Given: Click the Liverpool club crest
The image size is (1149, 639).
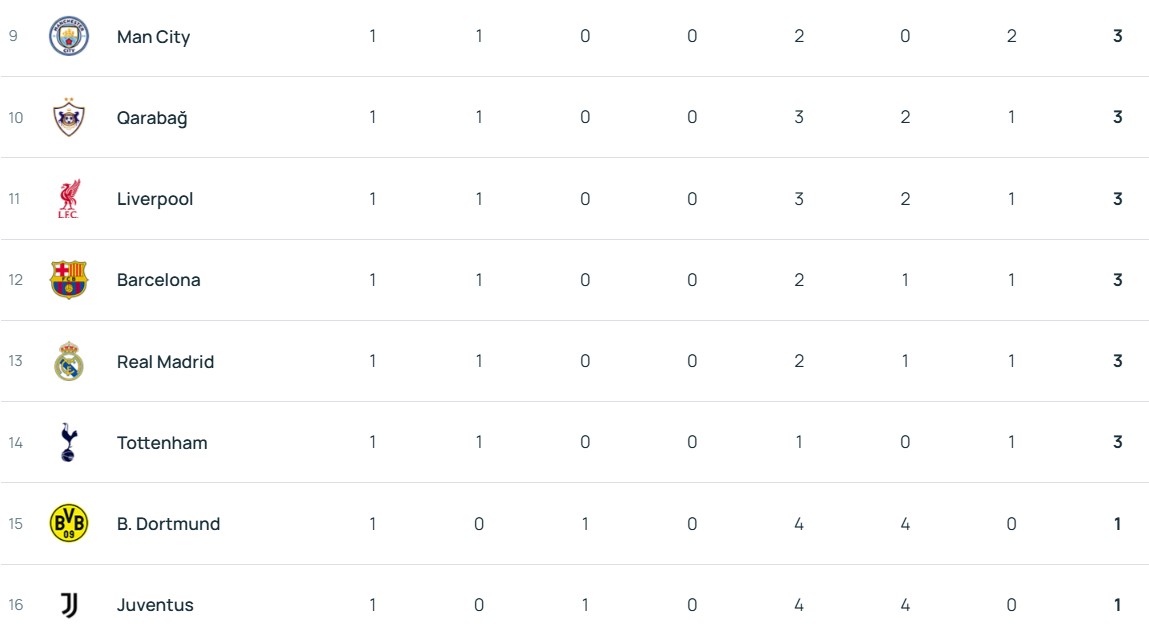Looking at the screenshot, I should click(69, 199).
